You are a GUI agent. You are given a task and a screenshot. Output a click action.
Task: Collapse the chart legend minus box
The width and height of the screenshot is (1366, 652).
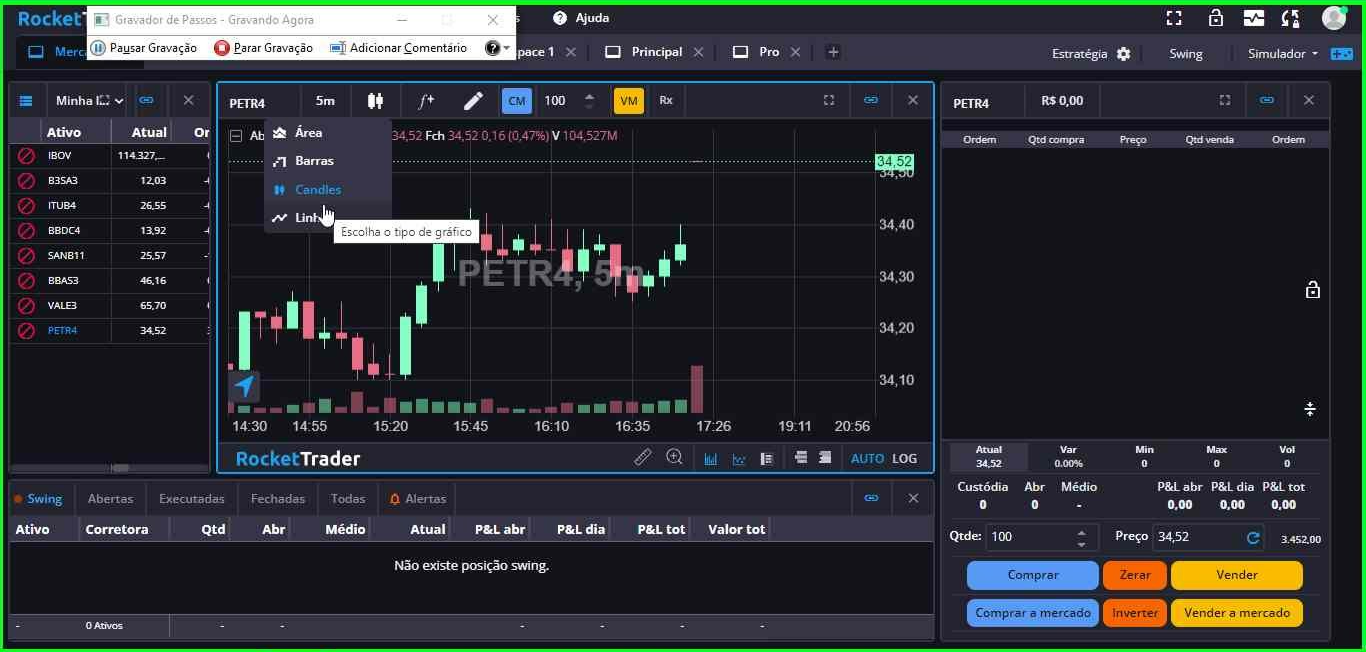(x=236, y=136)
